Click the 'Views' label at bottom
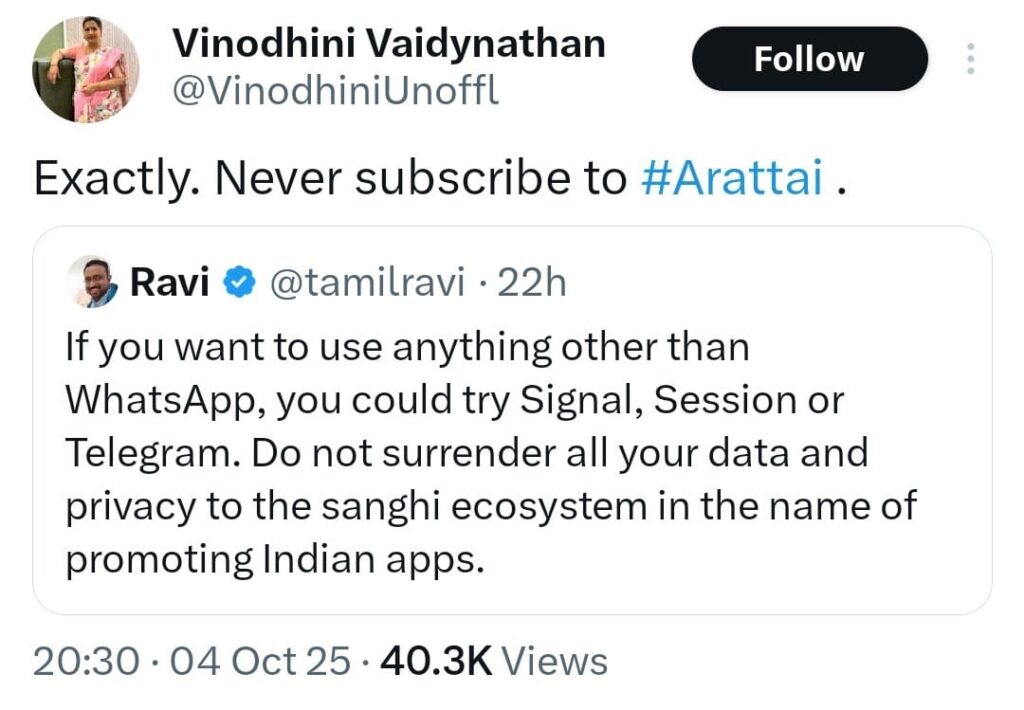Image resolution: width=1024 pixels, height=710 pixels. 554,661
